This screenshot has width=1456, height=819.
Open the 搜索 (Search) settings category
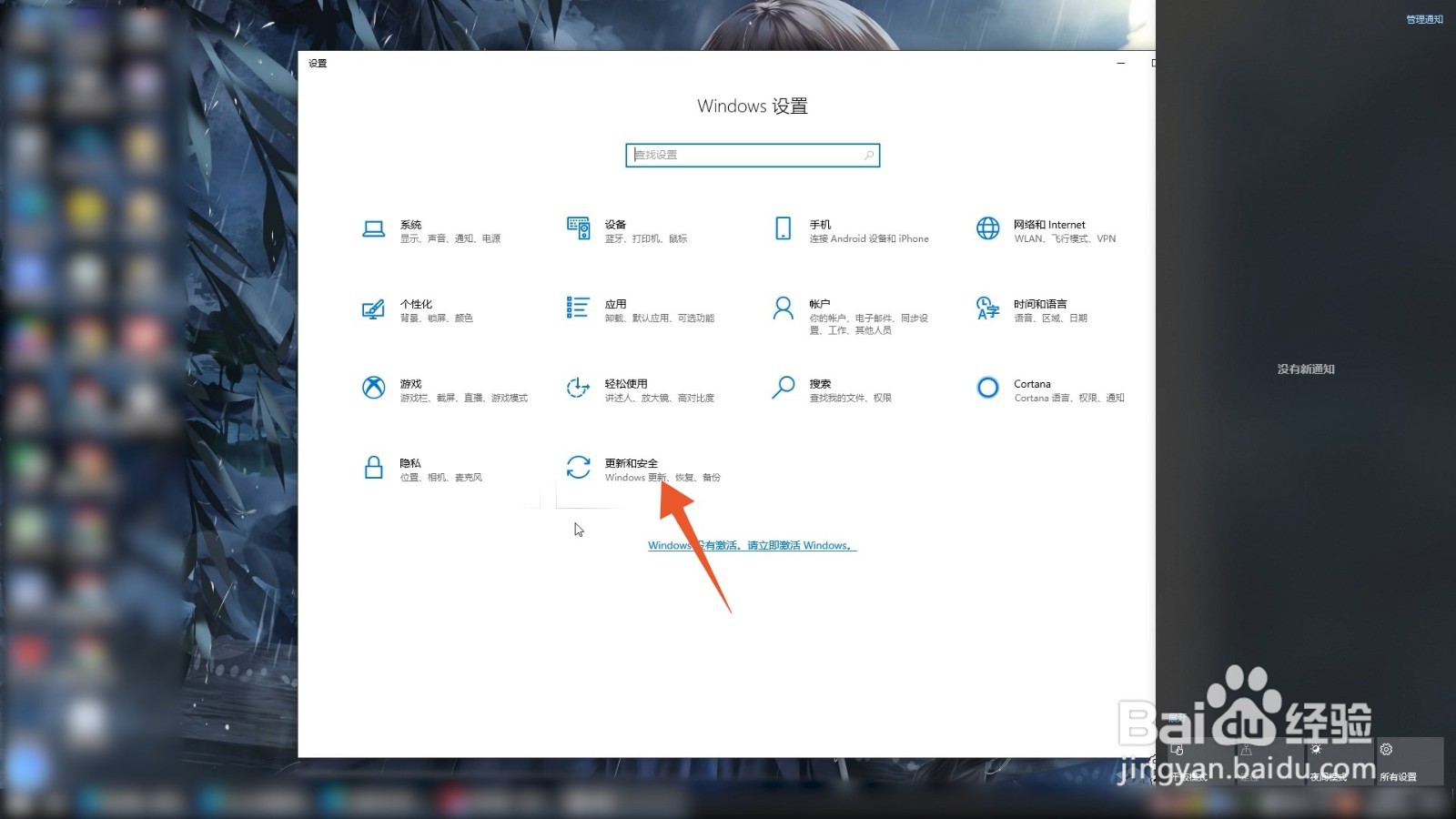point(832,389)
